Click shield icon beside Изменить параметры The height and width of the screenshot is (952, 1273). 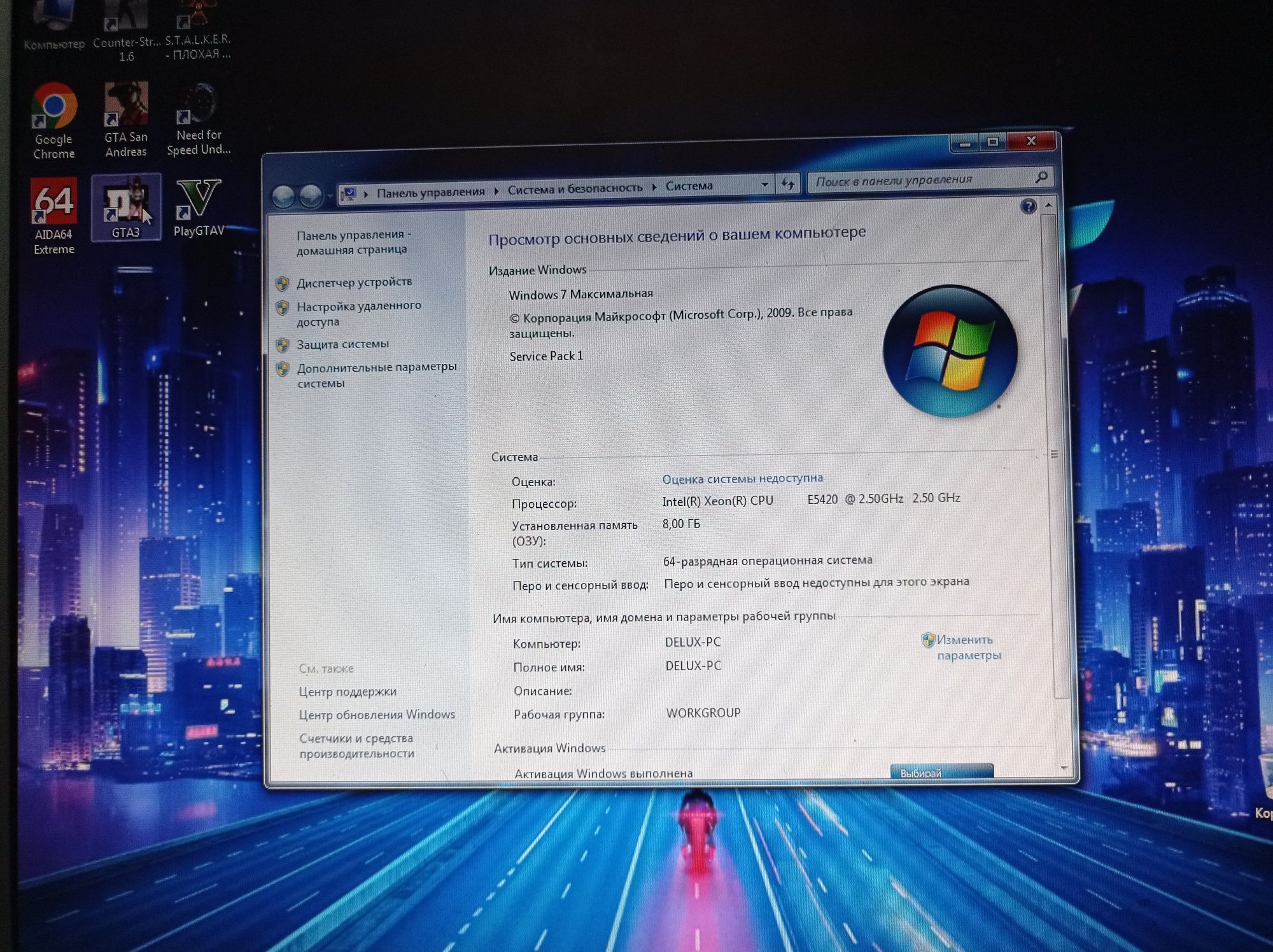coord(928,640)
